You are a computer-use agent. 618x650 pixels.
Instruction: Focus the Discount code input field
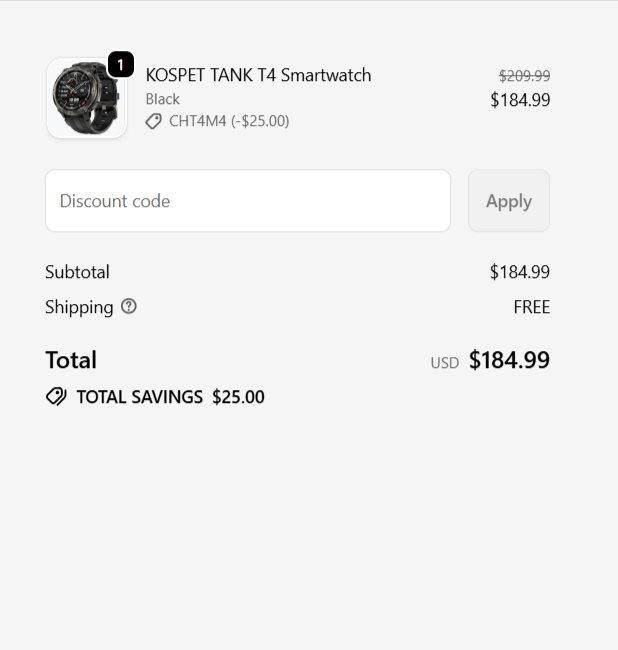click(x=248, y=201)
